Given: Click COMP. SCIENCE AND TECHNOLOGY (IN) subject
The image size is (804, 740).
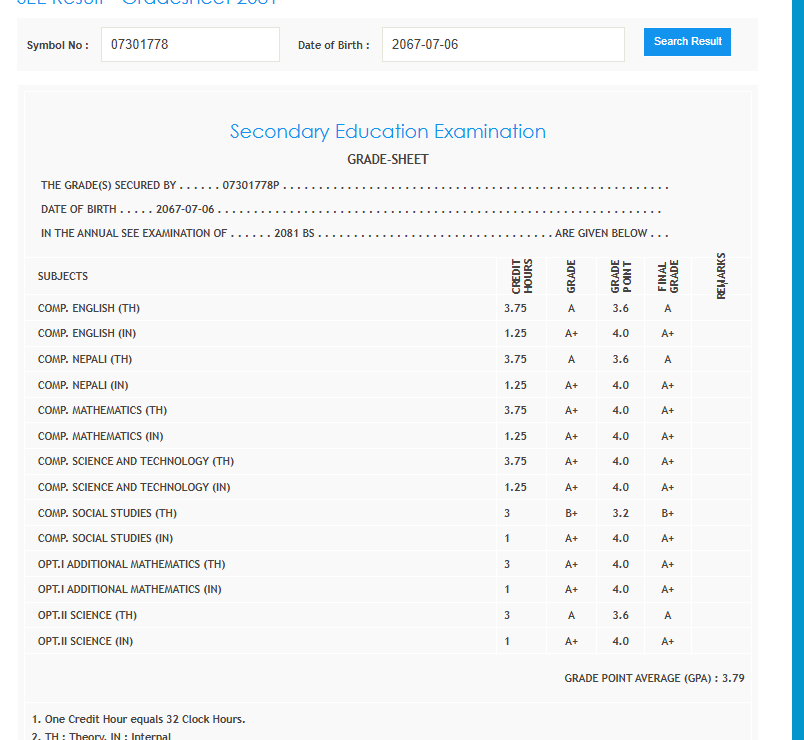Looking at the screenshot, I should click(134, 487).
